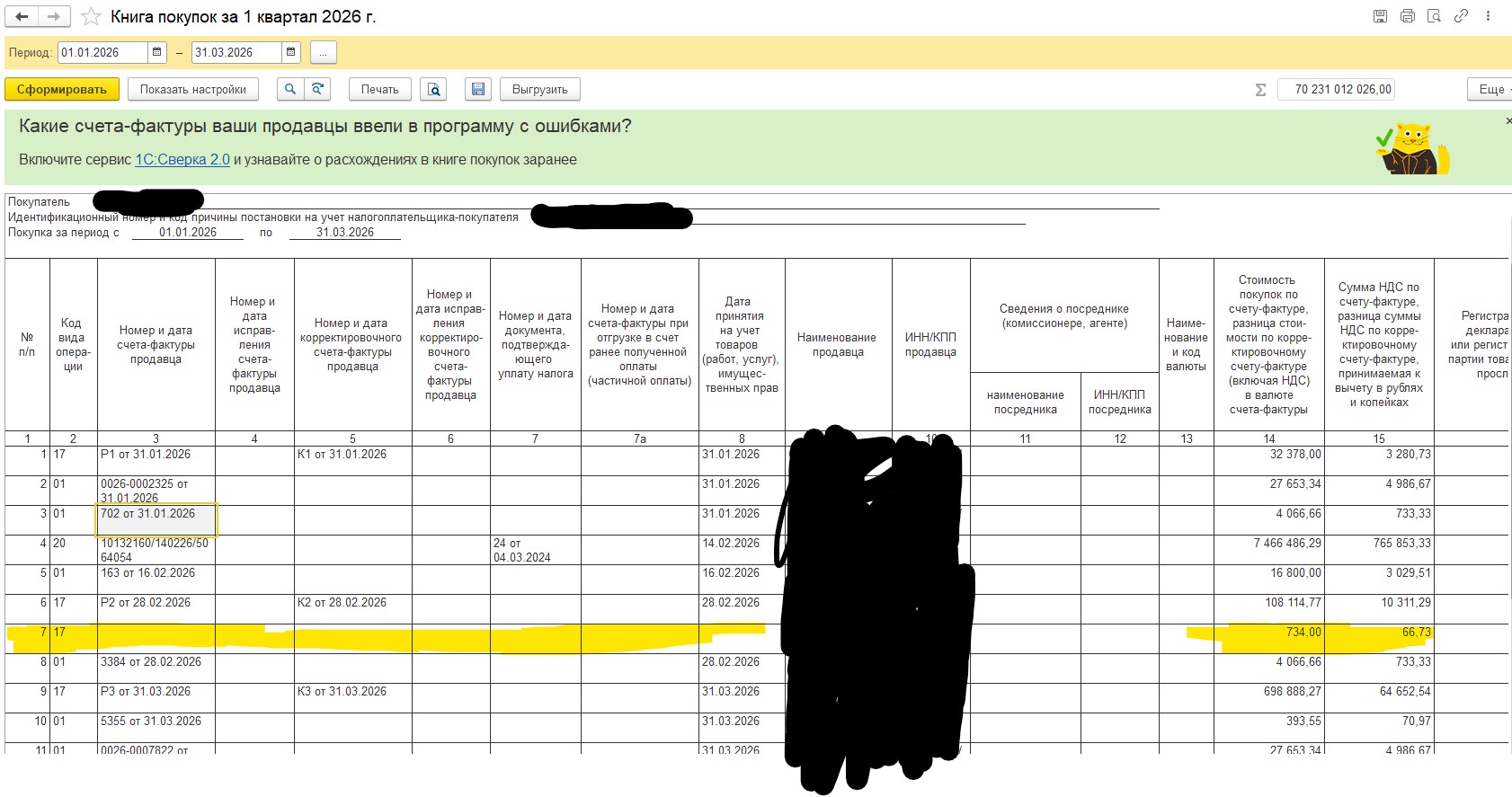Click the magnifier search icon in toolbar
The height and width of the screenshot is (797, 1512).
[x=289, y=89]
